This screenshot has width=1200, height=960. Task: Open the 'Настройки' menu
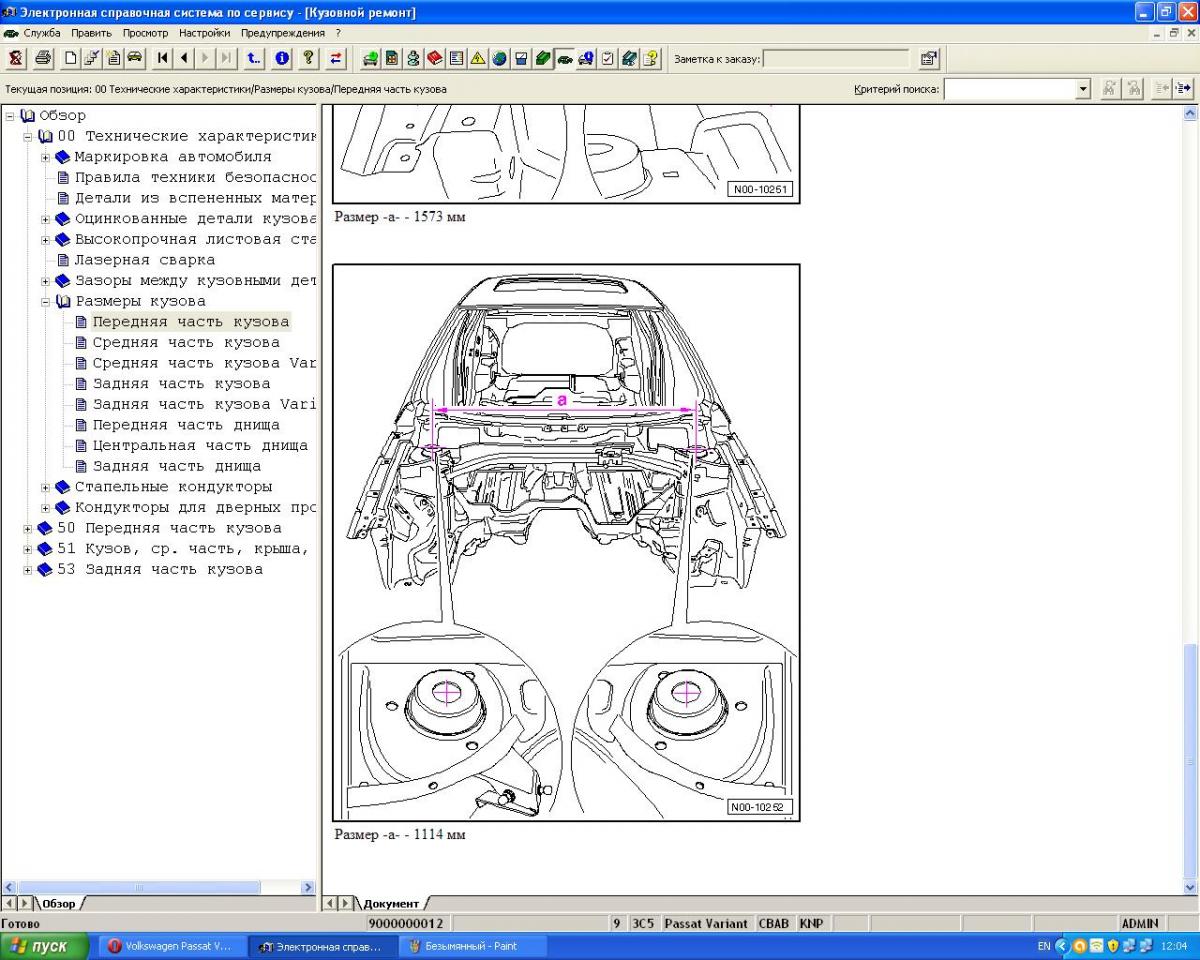[204, 33]
